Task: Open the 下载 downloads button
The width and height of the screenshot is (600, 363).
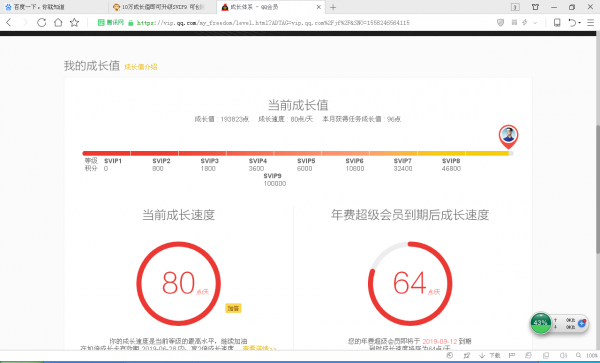Action: [489, 356]
